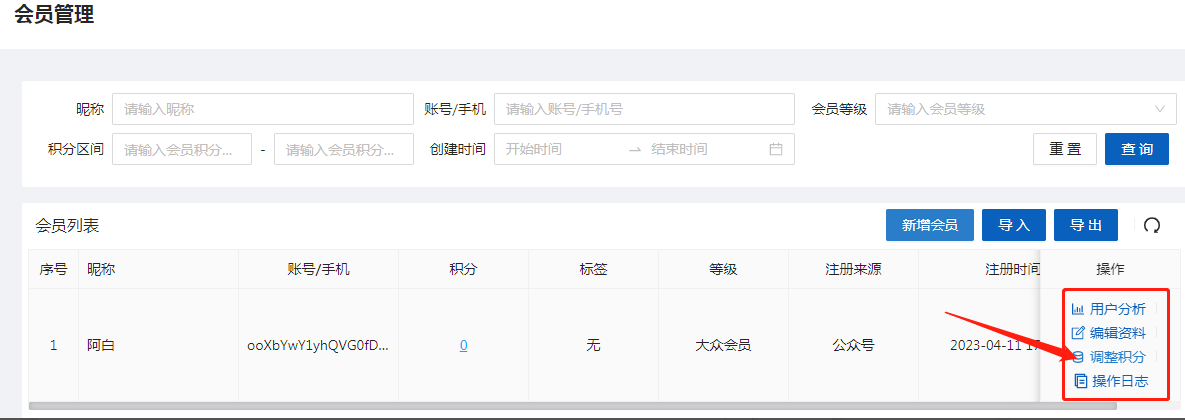Open the points value 0 link for 阿白
The width and height of the screenshot is (1185, 420).
pyautogui.click(x=463, y=345)
